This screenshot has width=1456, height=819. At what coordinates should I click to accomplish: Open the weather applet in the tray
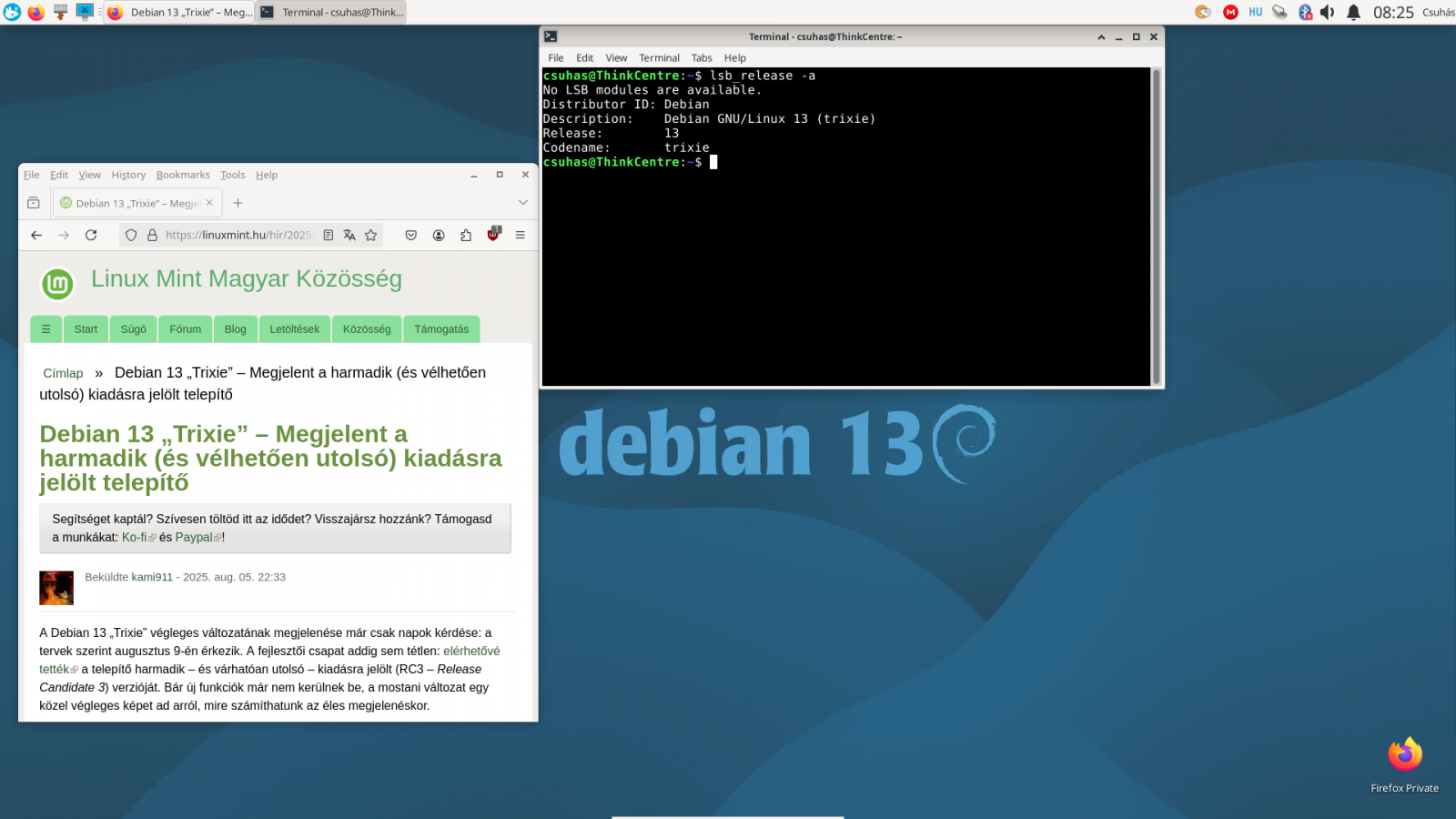[x=1203, y=12]
